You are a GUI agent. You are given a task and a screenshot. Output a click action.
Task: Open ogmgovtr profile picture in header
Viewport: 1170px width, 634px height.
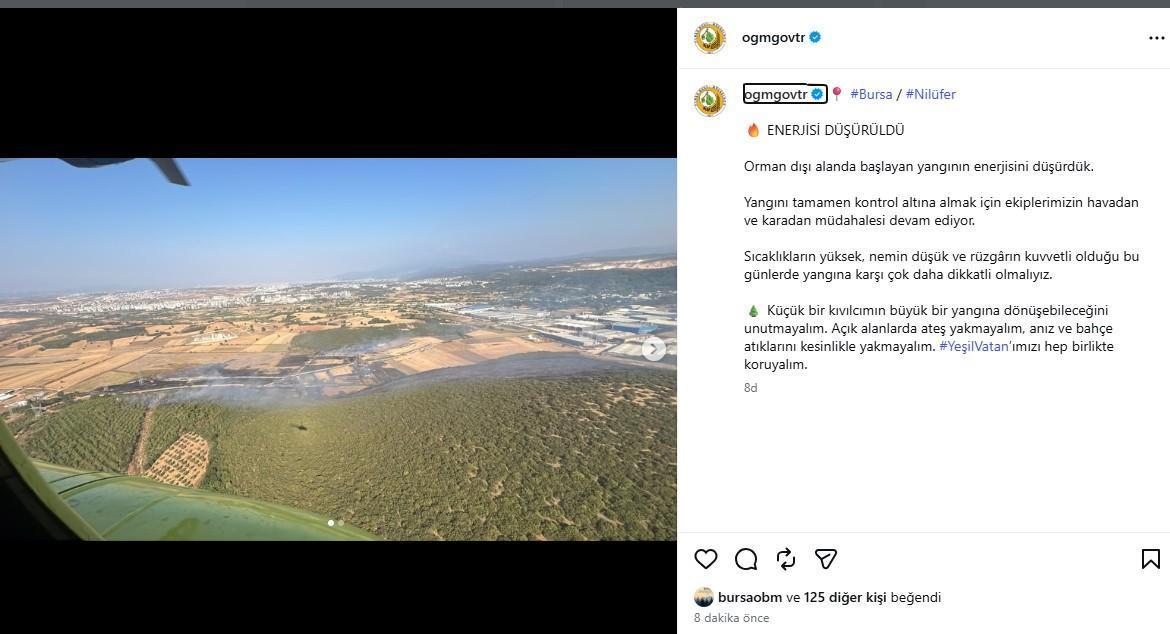(710, 38)
